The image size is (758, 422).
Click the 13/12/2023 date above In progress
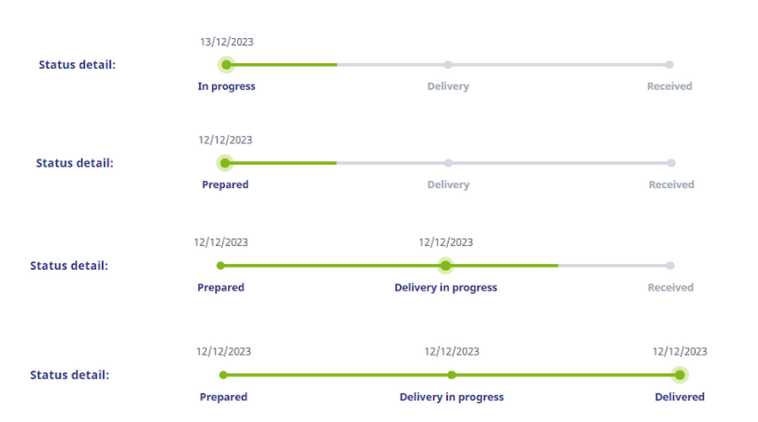pos(227,42)
